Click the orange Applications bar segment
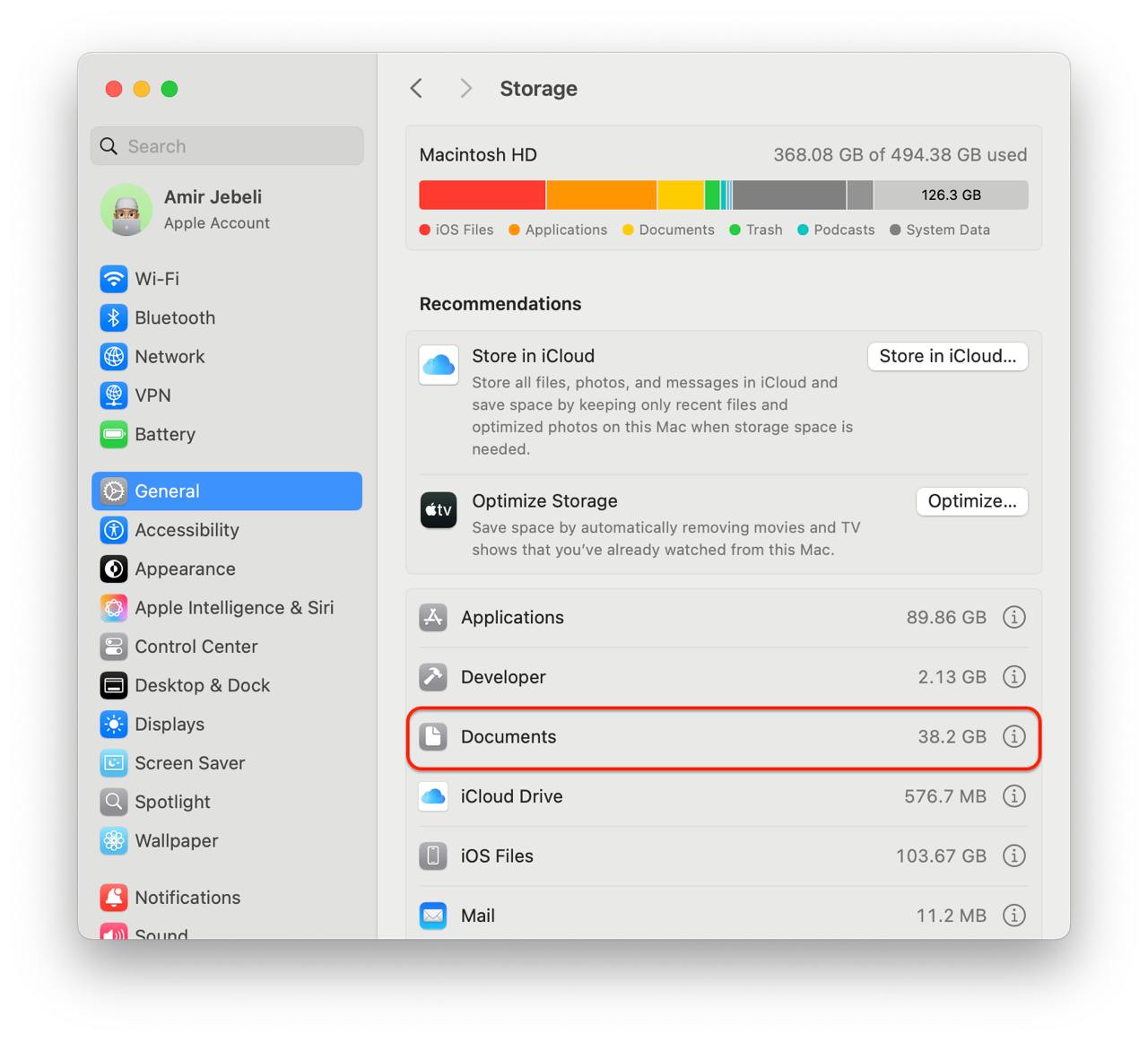The height and width of the screenshot is (1042, 1148). [602, 195]
